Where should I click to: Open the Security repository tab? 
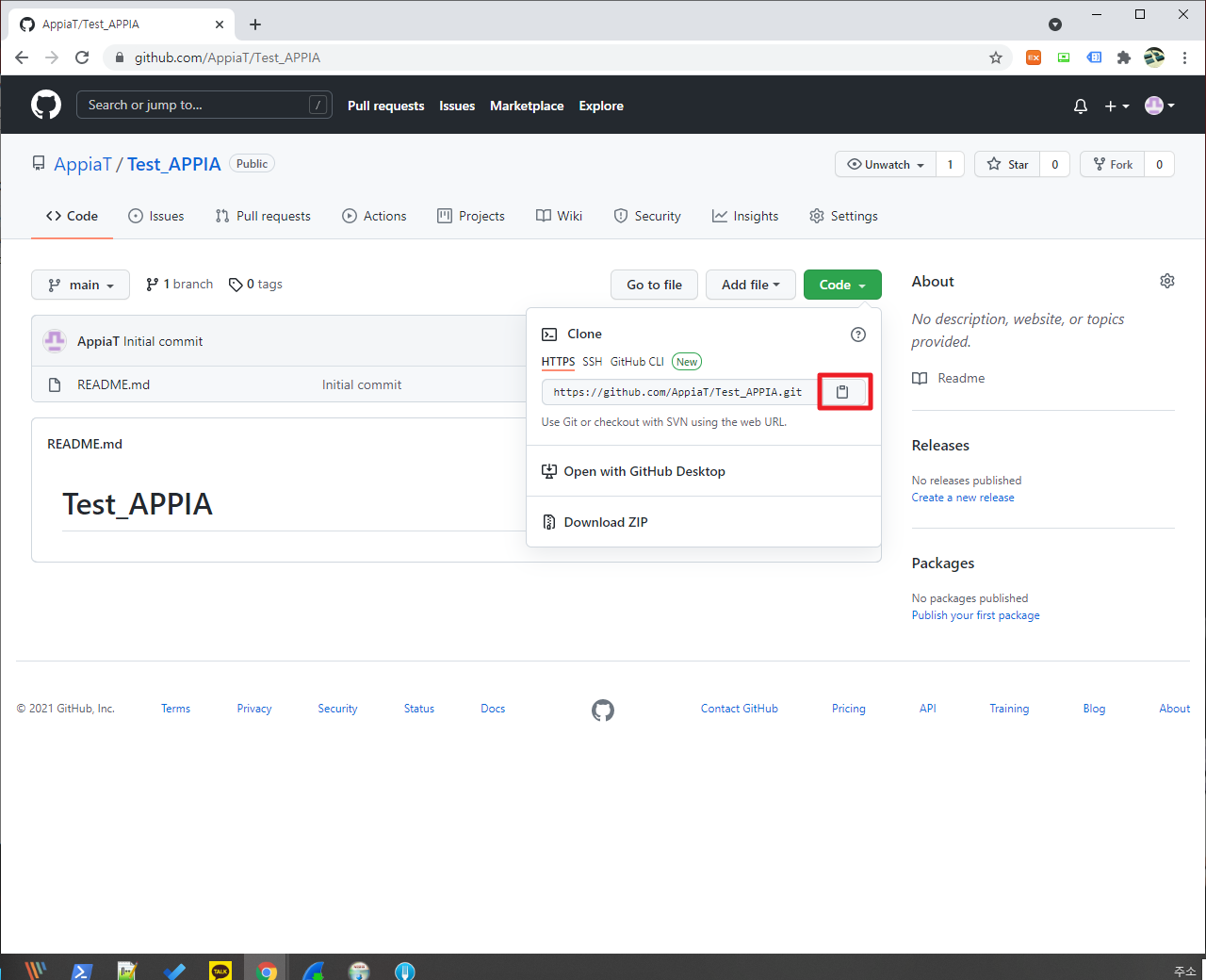pos(647,216)
